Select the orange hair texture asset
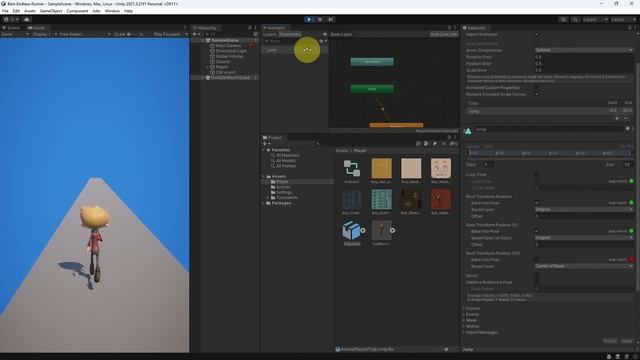Viewport: 640px width, 360px height. coord(382,168)
